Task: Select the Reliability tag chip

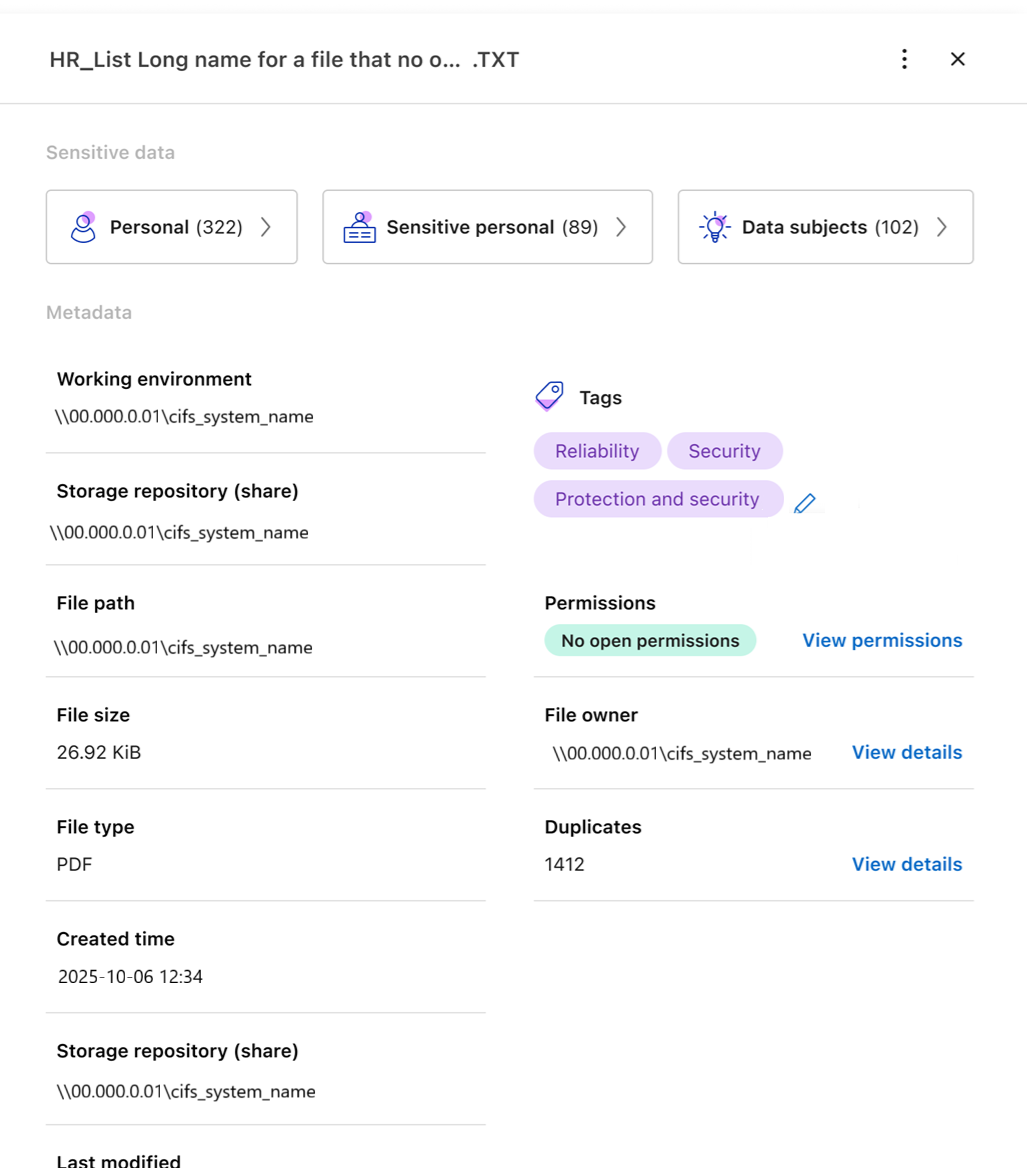Action: (597, 451)
